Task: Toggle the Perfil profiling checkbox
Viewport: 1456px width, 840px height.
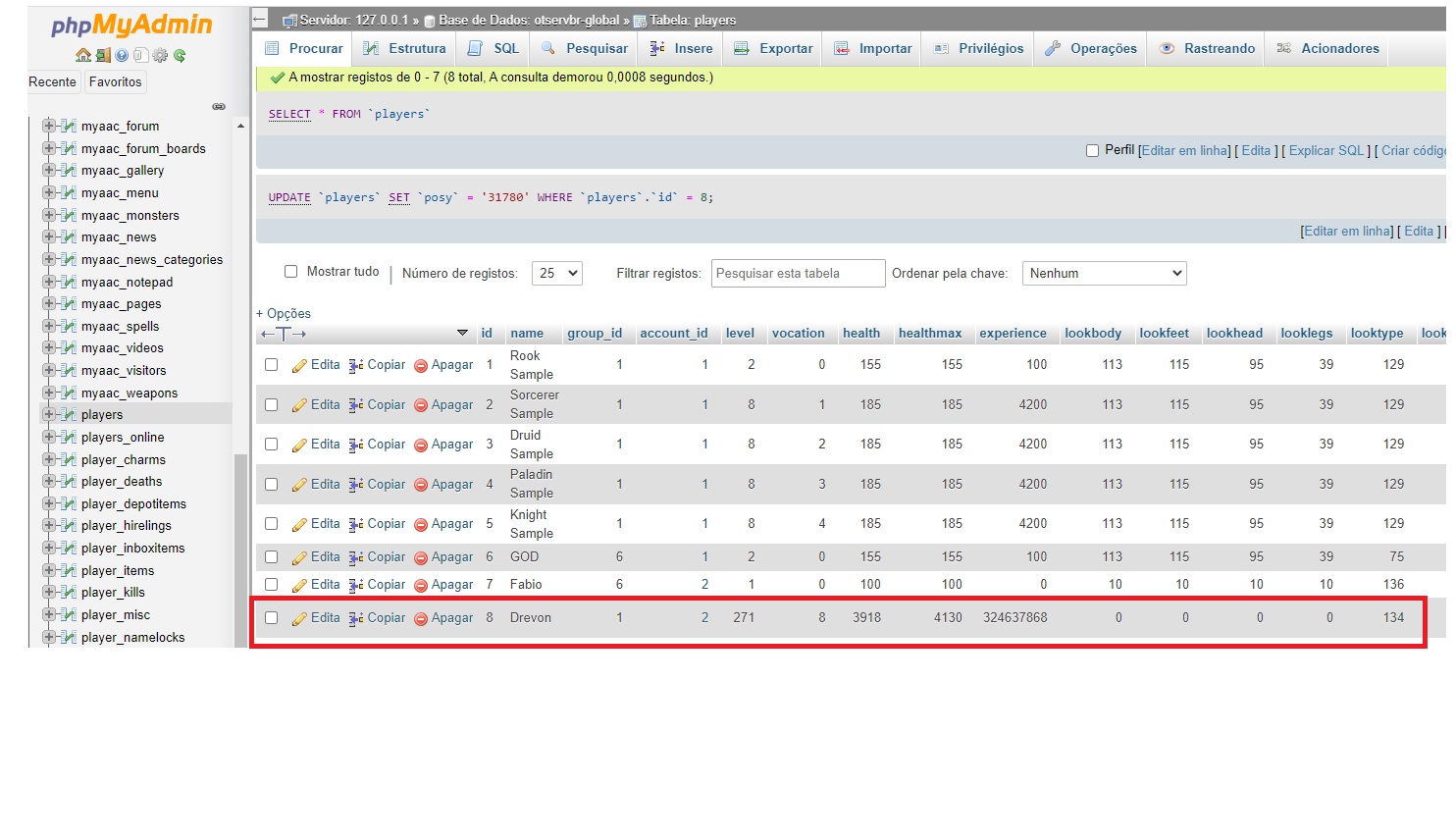Action: 1092,151
